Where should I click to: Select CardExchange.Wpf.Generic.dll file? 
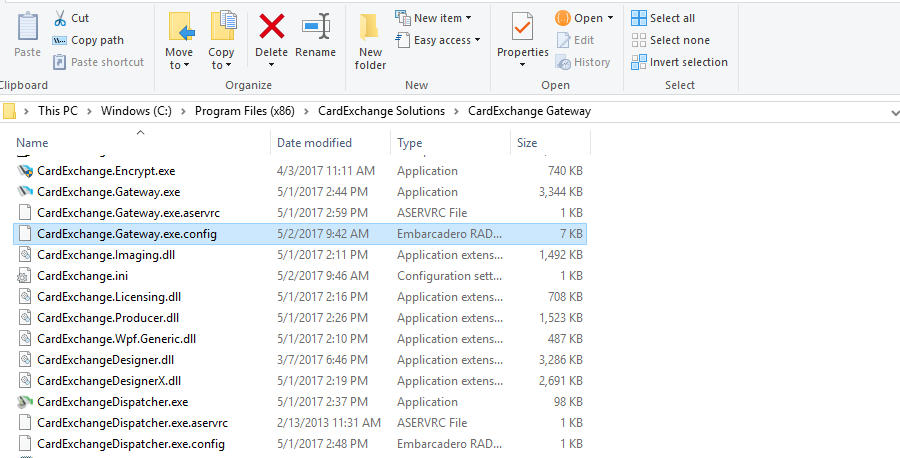pos(300,339)
